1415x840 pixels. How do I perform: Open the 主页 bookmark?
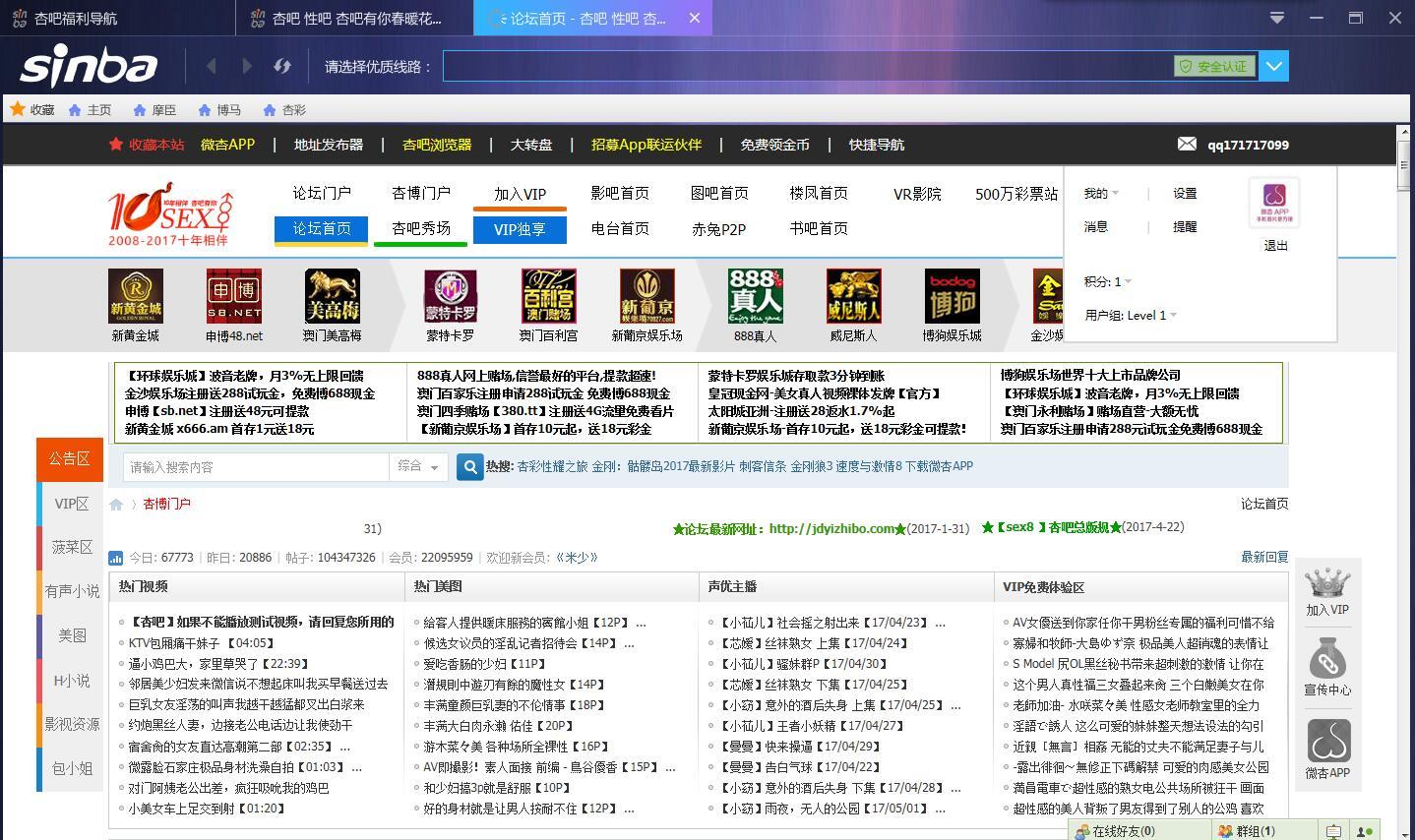tap(90, 109)
